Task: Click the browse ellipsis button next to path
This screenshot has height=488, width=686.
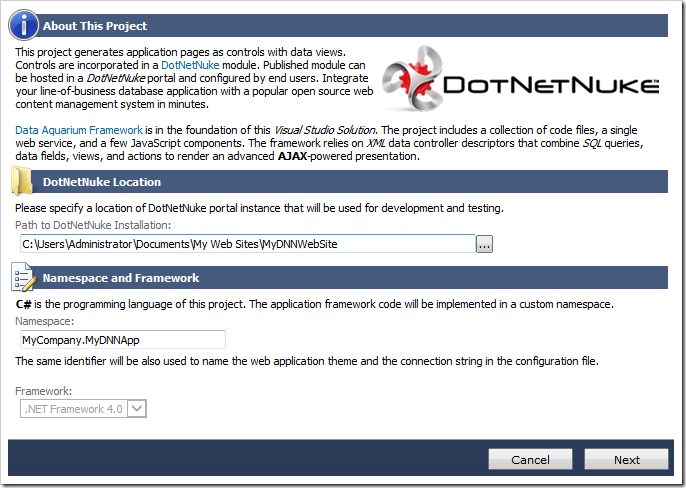Action: click(x=484, y=244)
